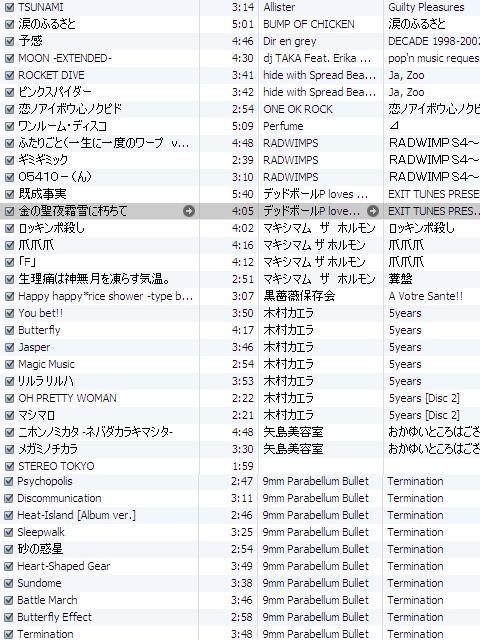Select the track 「F」
Viewport: 480px width, 640px height.
click(x=27, y=262)
